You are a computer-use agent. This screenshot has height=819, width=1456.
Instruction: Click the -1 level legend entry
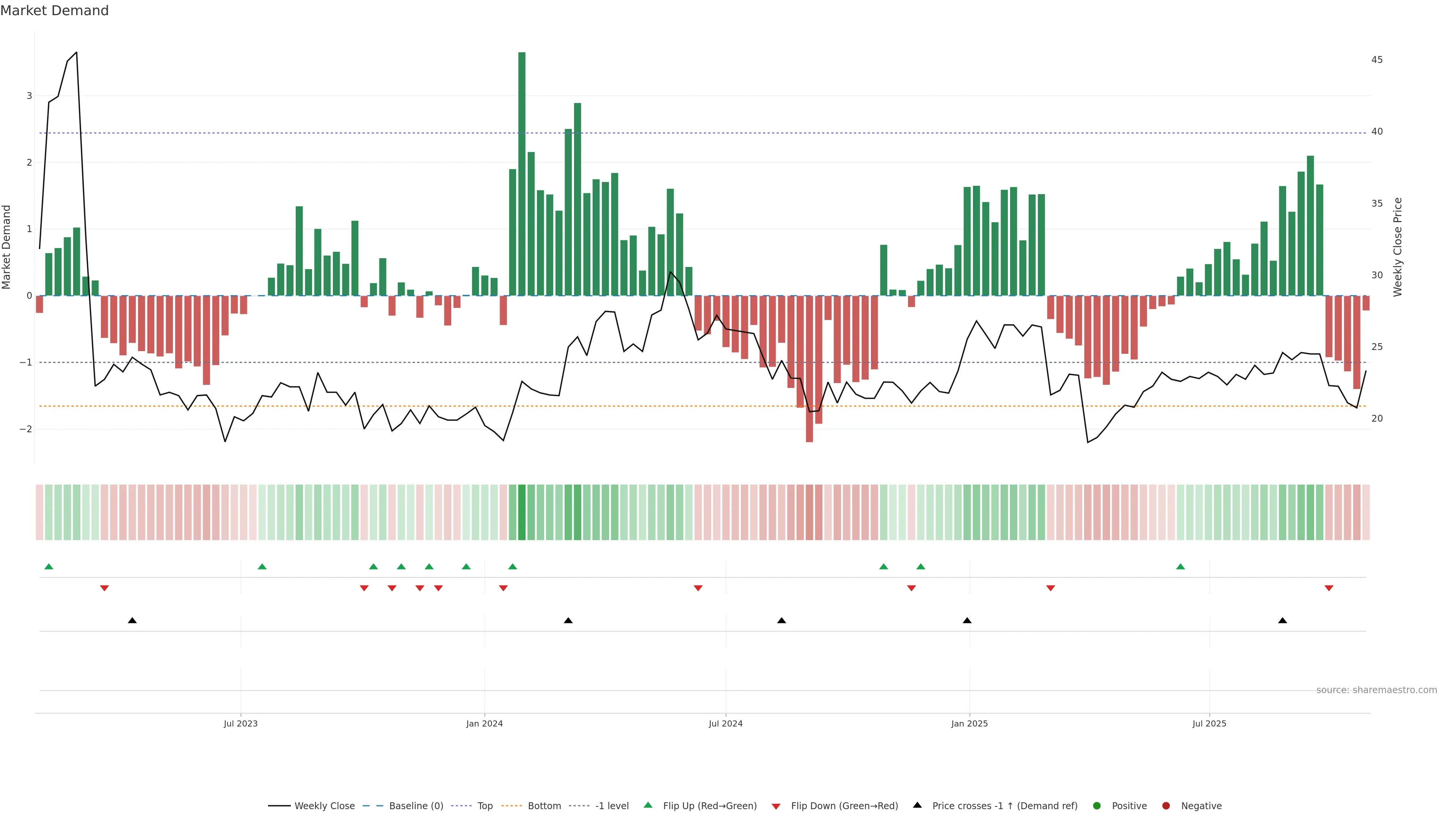pyautogui.click(x=612, y=806)
